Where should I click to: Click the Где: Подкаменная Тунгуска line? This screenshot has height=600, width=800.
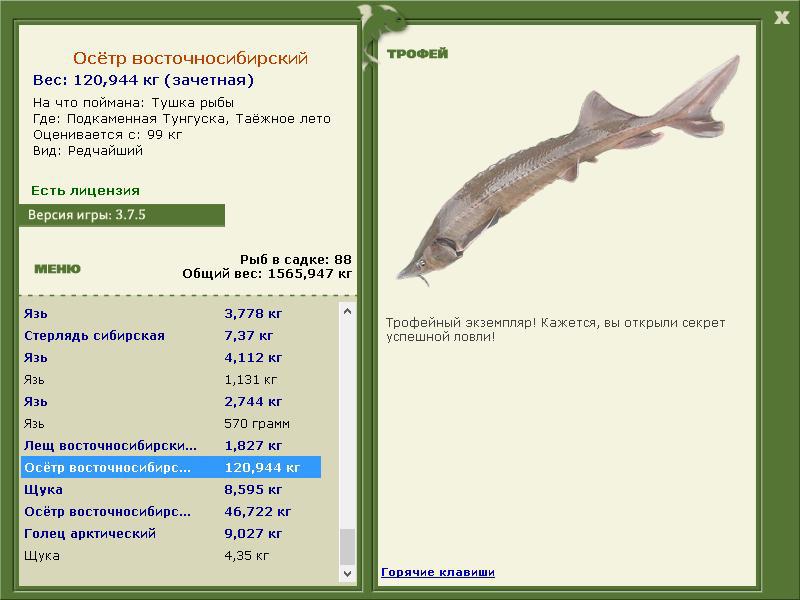point(182,119)
